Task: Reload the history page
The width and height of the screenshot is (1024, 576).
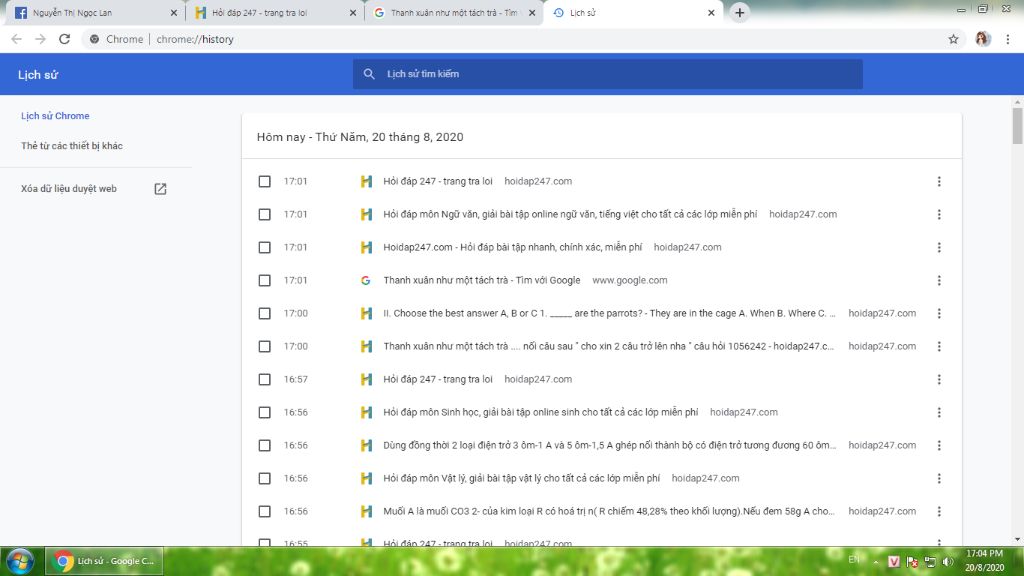Action: click(64, 39)
